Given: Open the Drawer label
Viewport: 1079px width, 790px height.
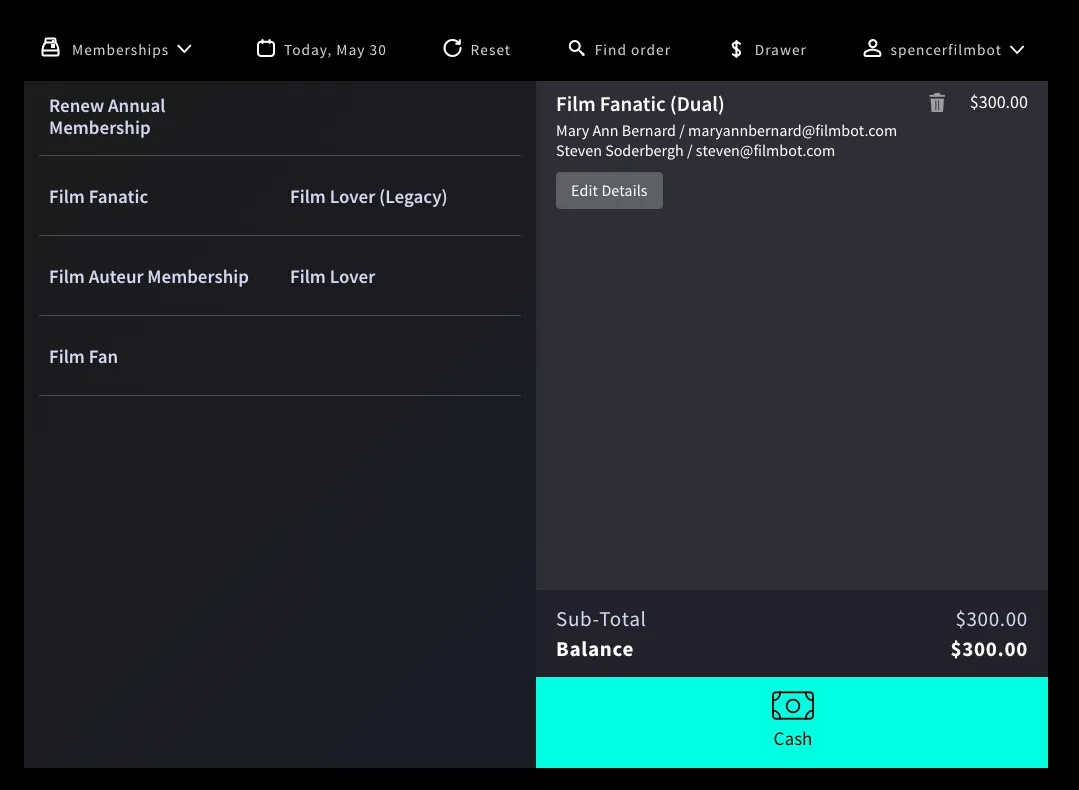Looking at the screenshot, I should click(x=780, y=50).
